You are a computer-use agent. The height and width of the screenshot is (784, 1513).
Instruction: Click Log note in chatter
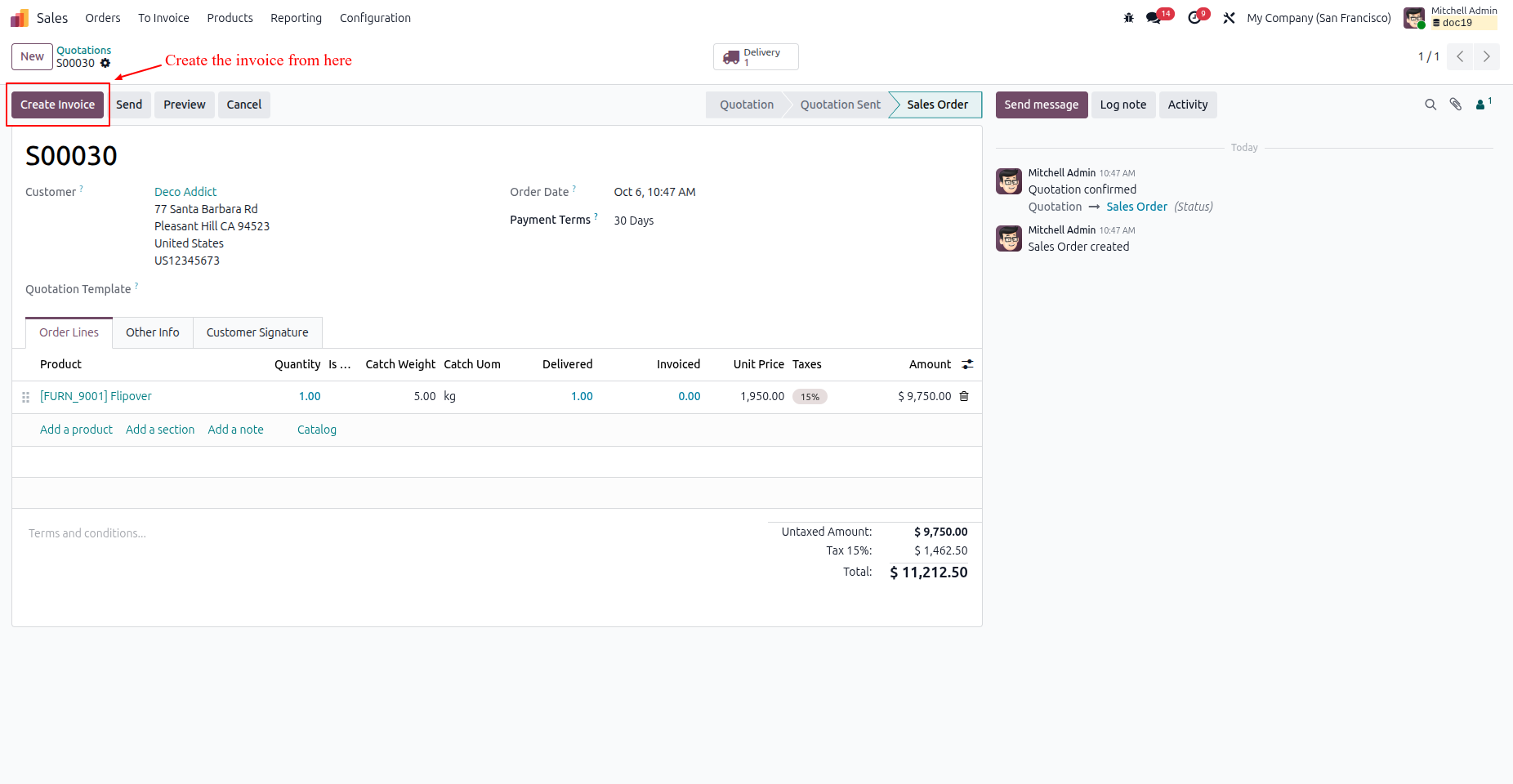pyautogui.click(x=1123, y=105)
